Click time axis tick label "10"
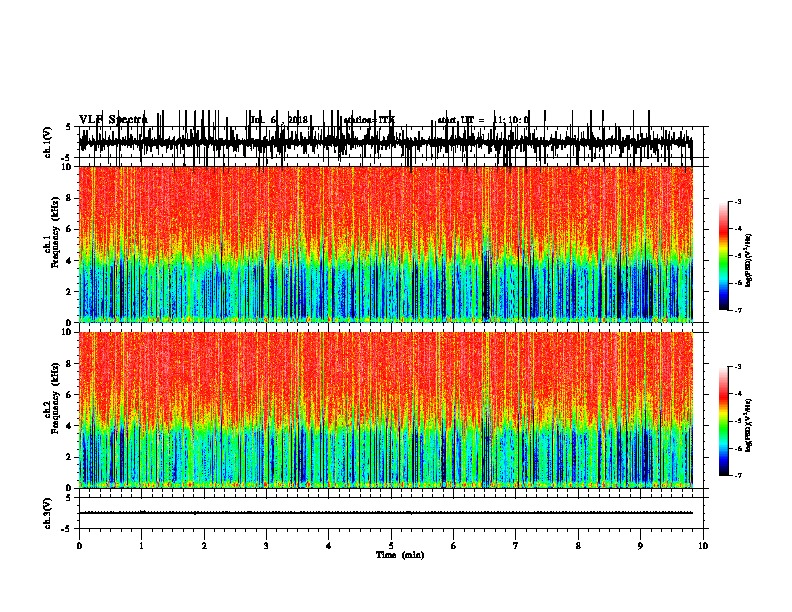792x612 pixels. click(x=703, y=546)
